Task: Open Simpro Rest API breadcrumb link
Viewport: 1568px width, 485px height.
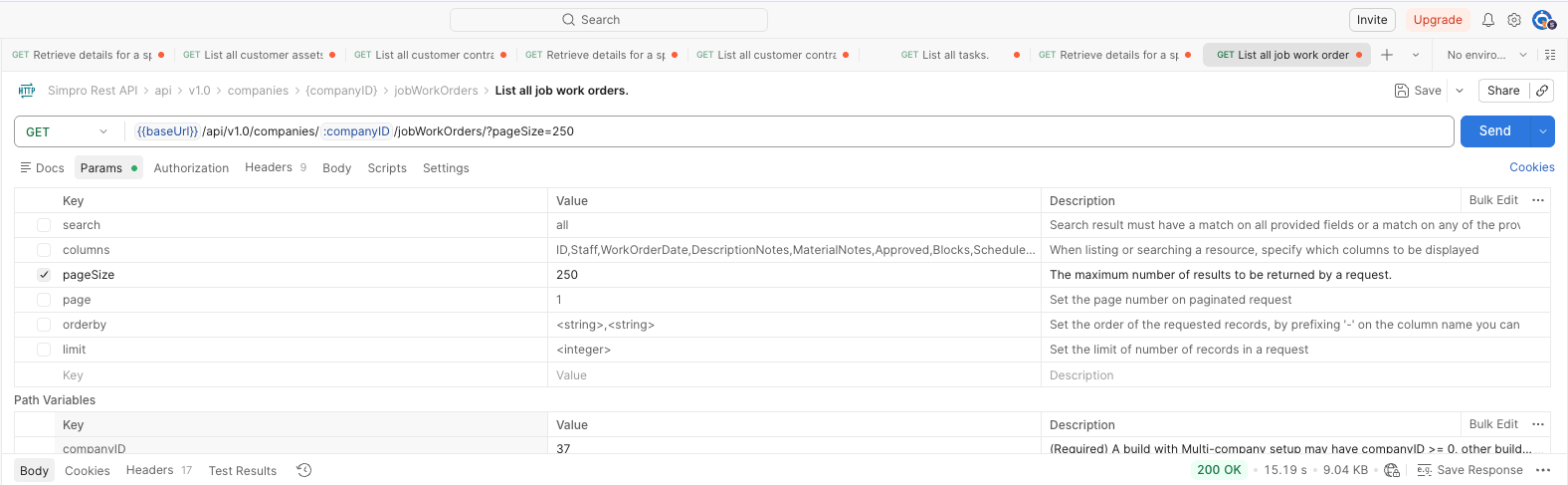Action: pyautogui.click(x=93, y=91)
